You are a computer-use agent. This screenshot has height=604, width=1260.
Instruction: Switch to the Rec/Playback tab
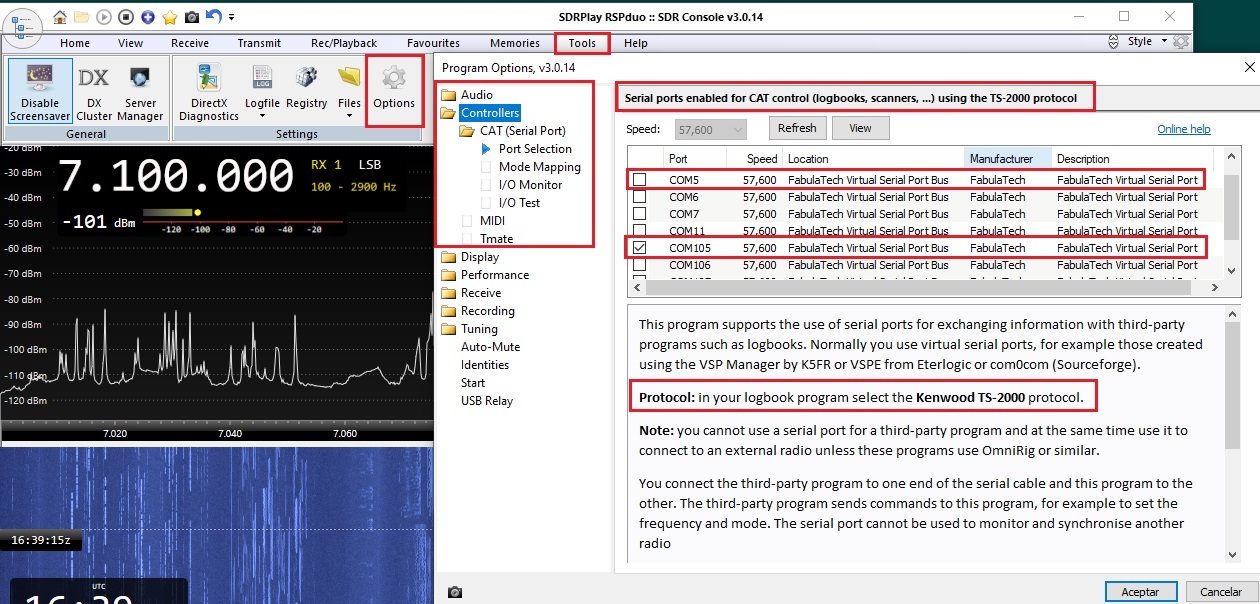[344, 43]
